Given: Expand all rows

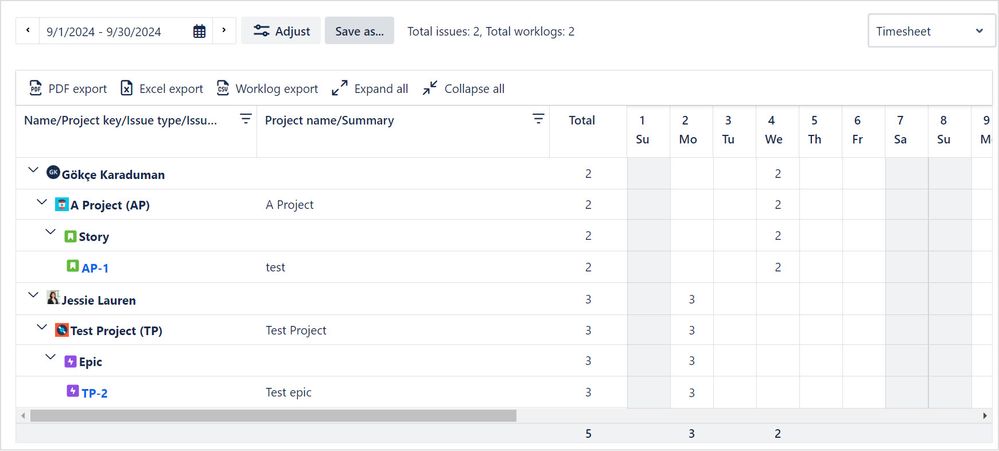Looking at the screenshot, I should (x=370, y=89).
